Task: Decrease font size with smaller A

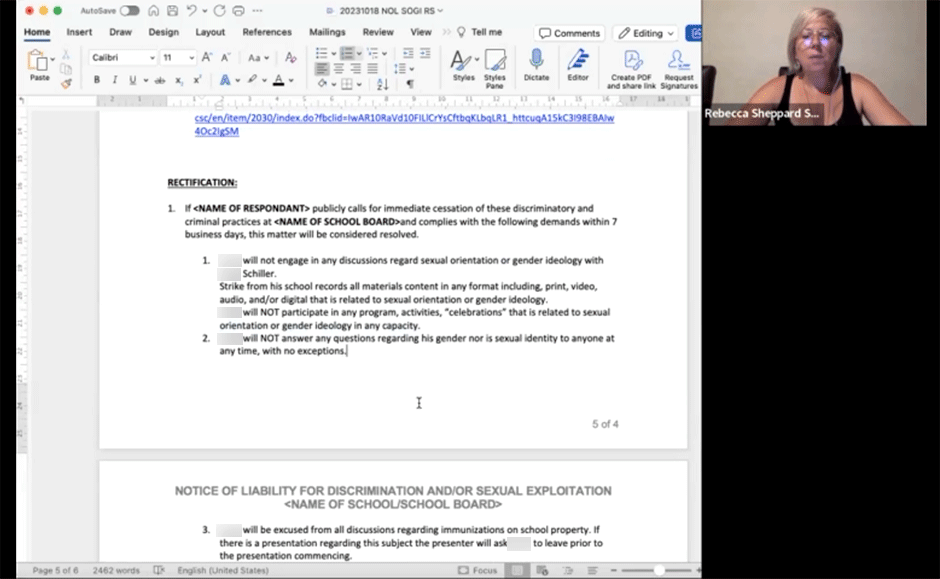Action: tap(225, 58)
